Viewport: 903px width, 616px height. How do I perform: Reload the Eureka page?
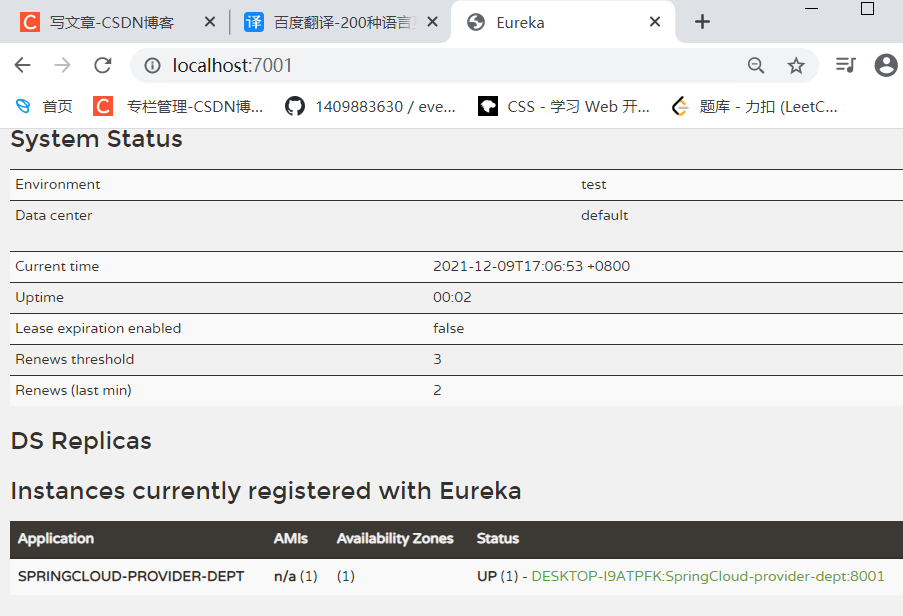tap(103, 65)
